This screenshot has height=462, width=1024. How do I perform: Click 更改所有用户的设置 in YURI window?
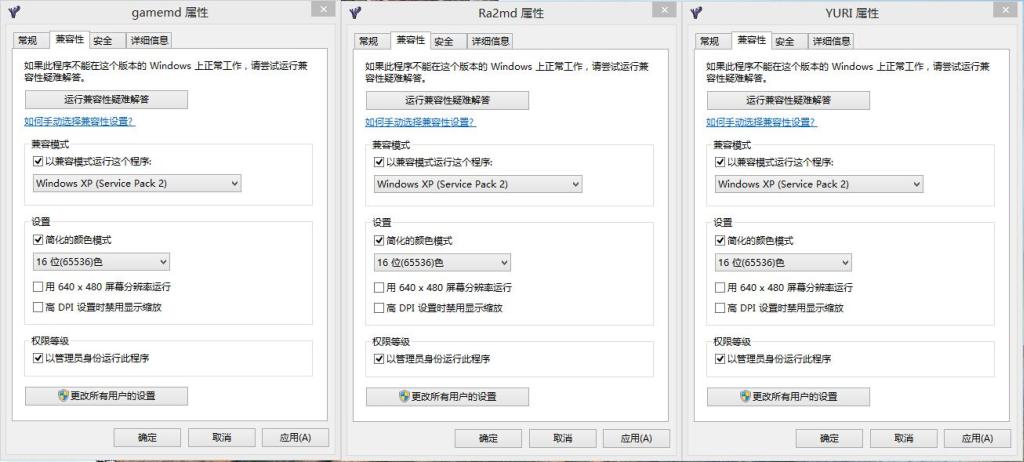tap(788, 396)
